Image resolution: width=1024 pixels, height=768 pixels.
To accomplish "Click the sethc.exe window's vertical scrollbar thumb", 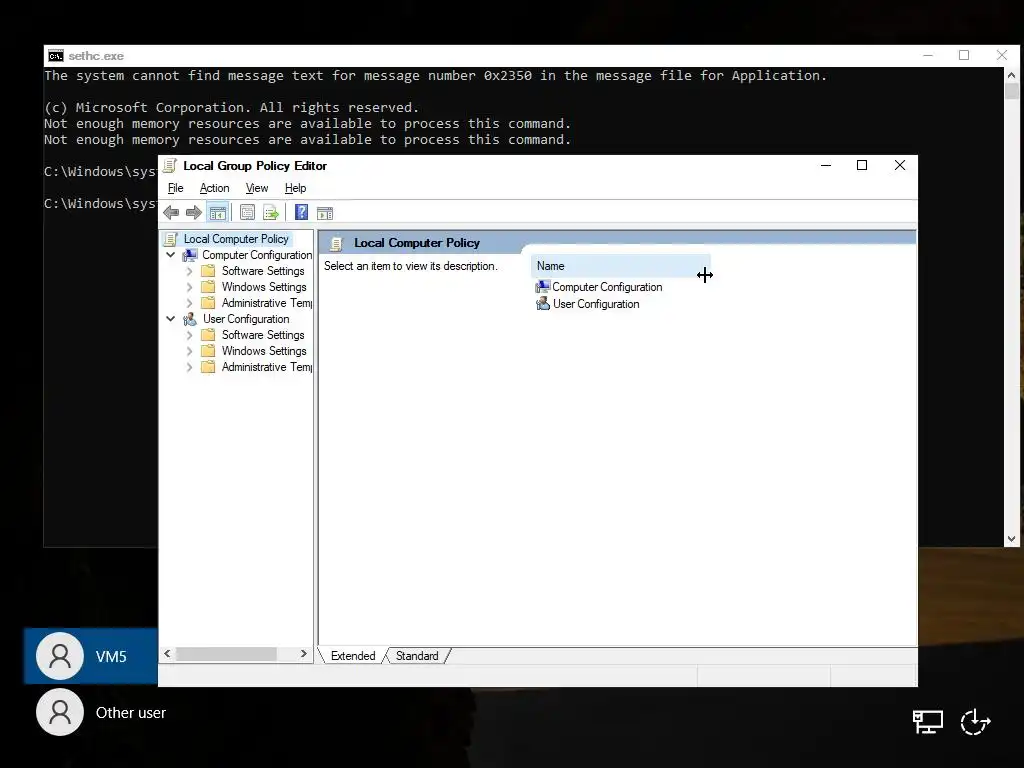I will click(x=1012, y=91).
